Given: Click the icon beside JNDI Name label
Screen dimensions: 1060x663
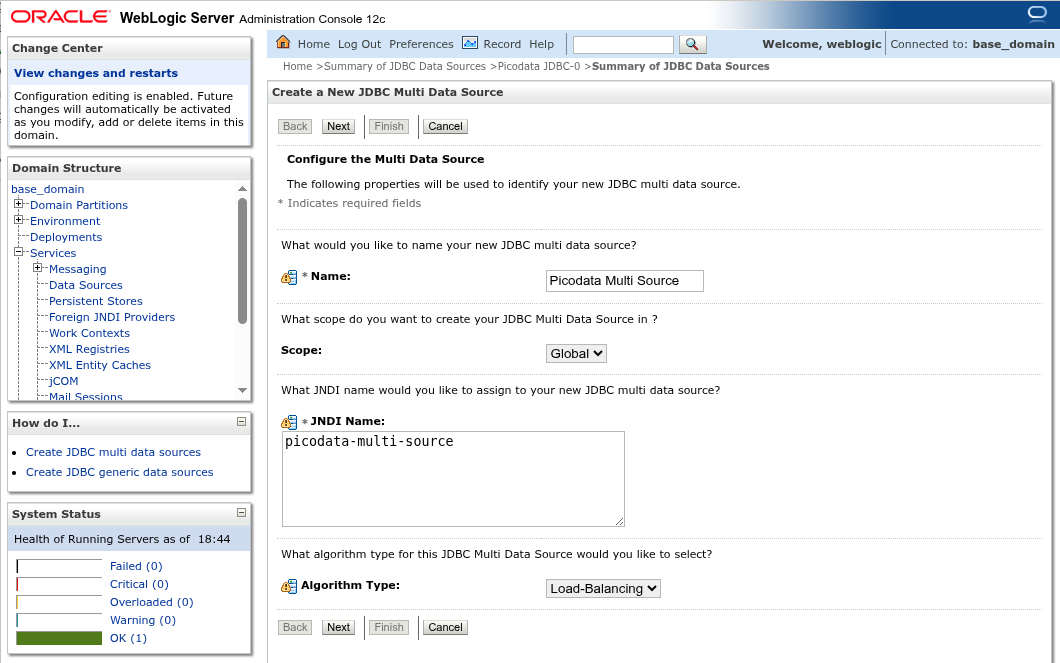Looking at the screenshot, I should [289, 422].
